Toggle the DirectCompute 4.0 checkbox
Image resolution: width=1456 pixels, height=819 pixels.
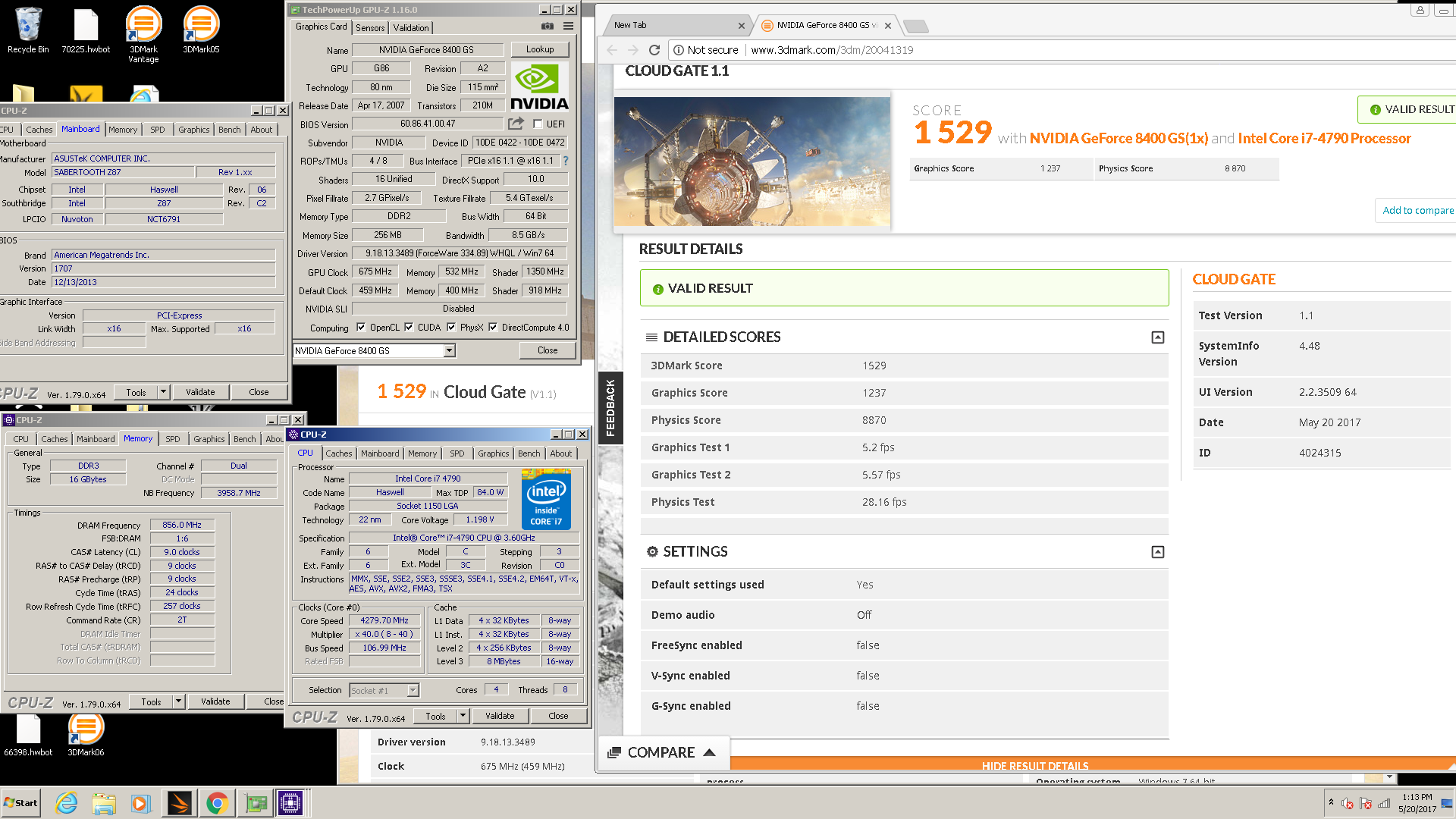point(493,328)
